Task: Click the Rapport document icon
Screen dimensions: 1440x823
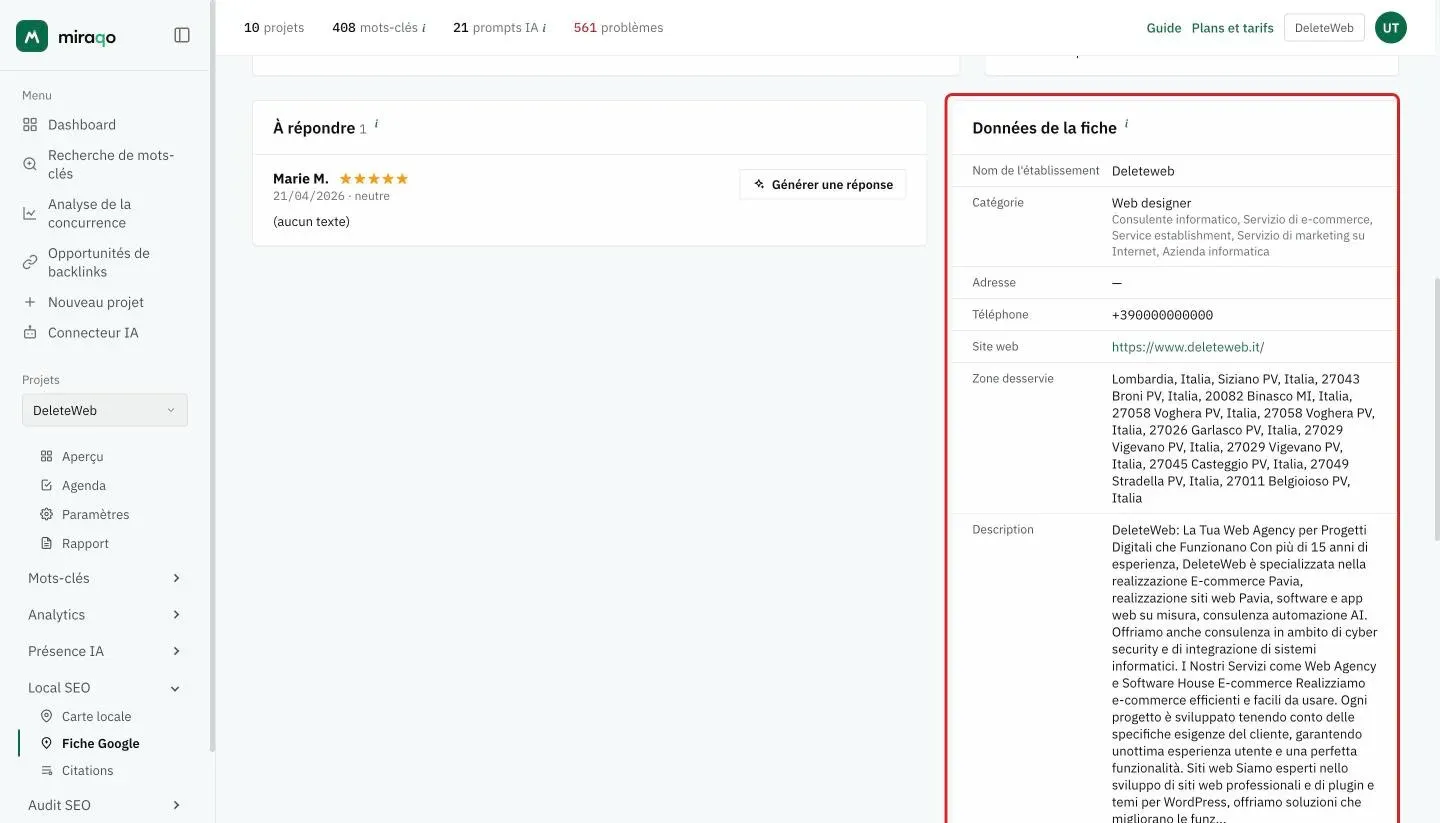Action: pos(46,543)
